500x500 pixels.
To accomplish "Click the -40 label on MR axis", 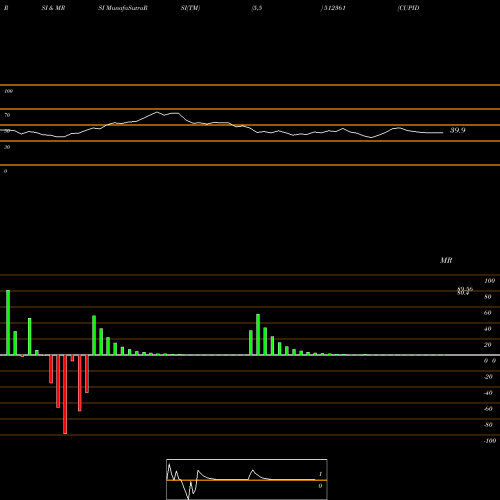I will pos(488,393).
